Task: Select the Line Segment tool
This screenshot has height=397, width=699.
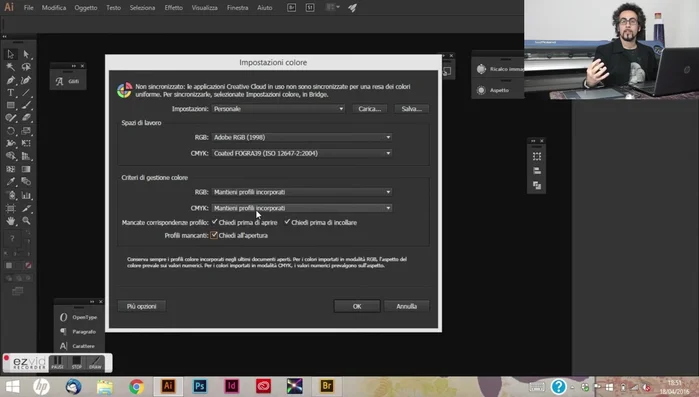Action: [26, 93]
